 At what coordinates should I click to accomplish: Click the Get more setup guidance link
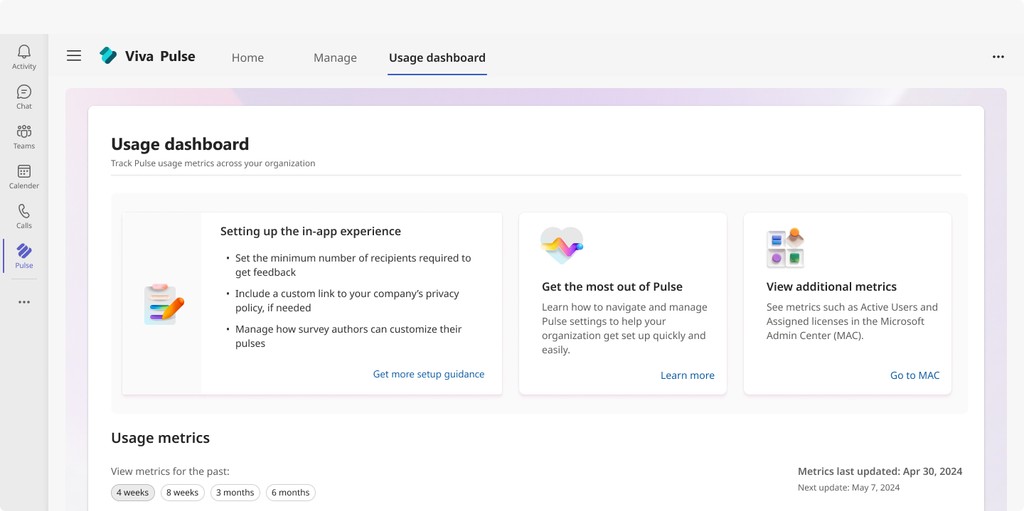pos(428,374)
